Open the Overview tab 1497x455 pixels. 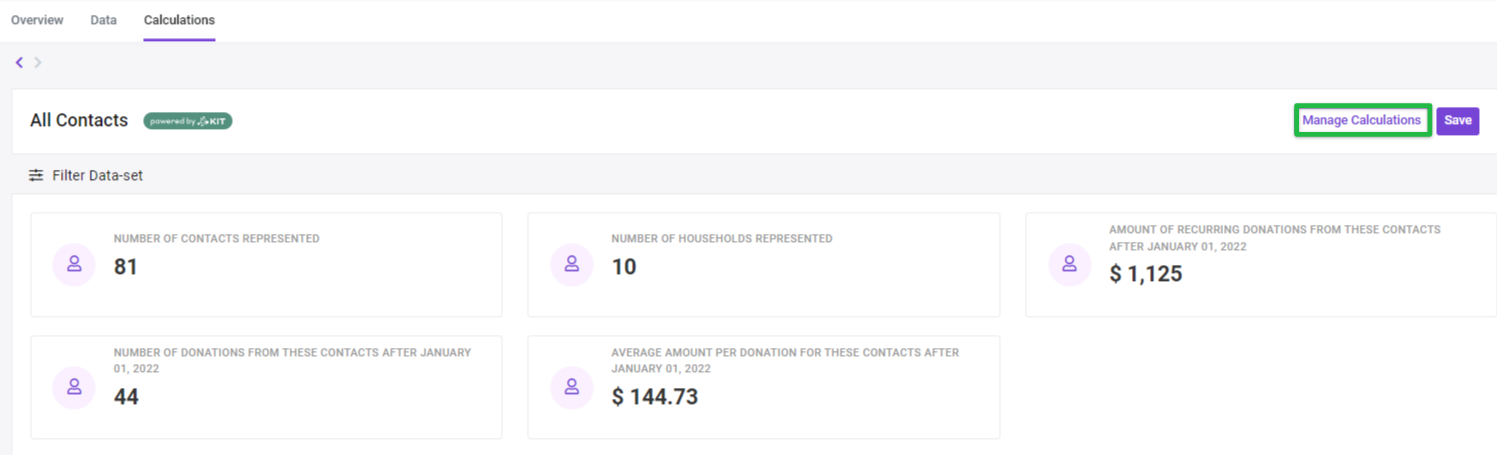pos(37,20)
